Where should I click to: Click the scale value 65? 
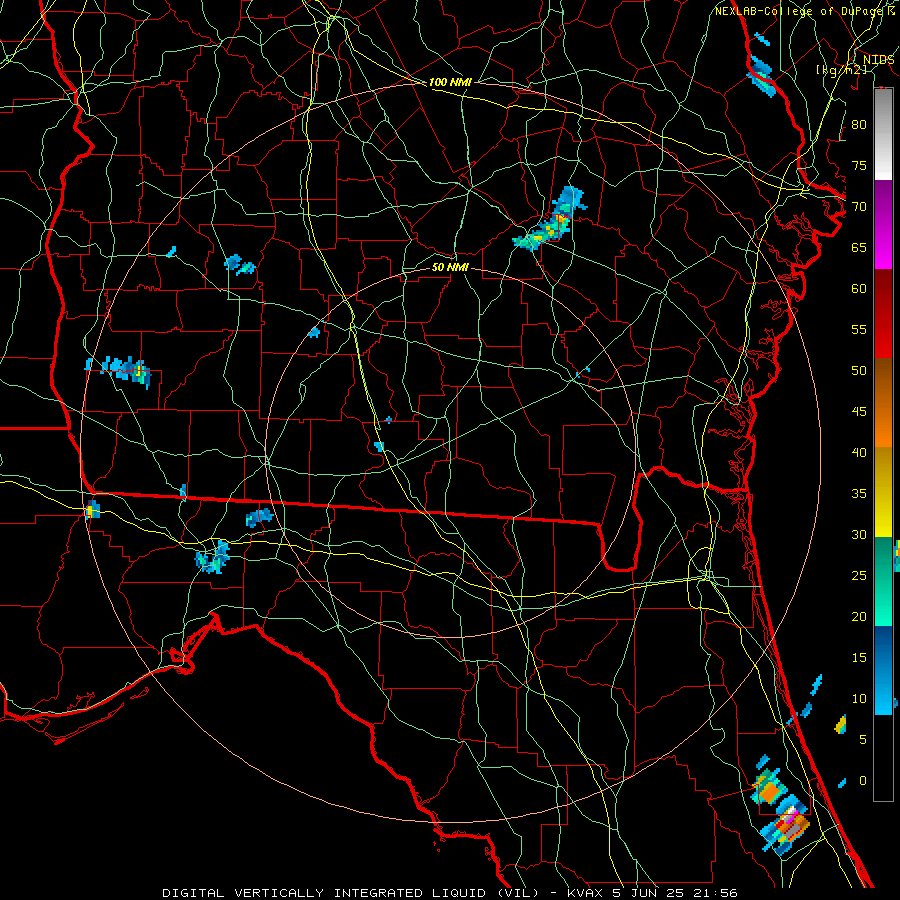(859, 247)
